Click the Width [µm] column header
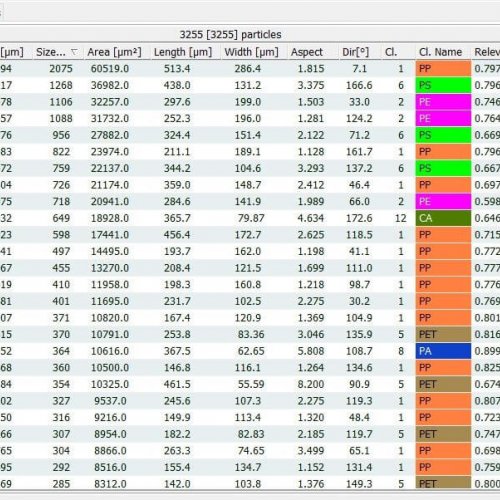 (251, 52)
